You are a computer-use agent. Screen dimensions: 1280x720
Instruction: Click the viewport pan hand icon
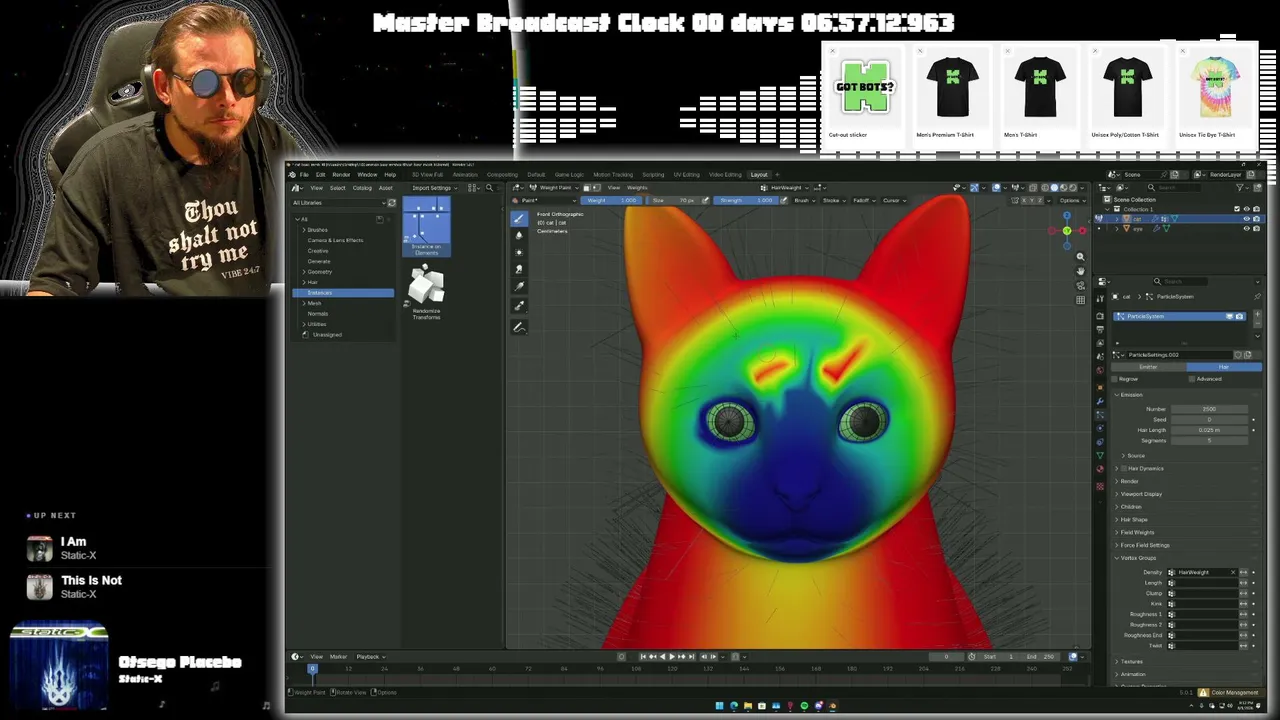point(1080,271)
